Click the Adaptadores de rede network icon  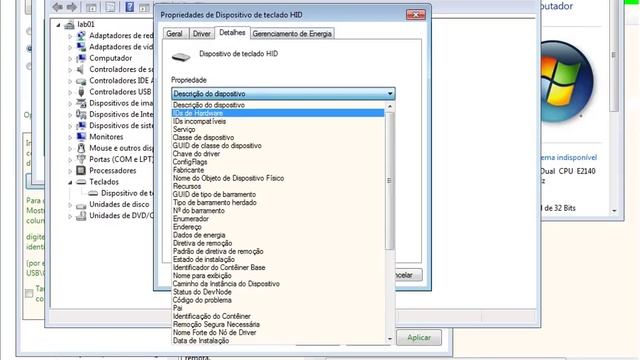click(81, 36)
